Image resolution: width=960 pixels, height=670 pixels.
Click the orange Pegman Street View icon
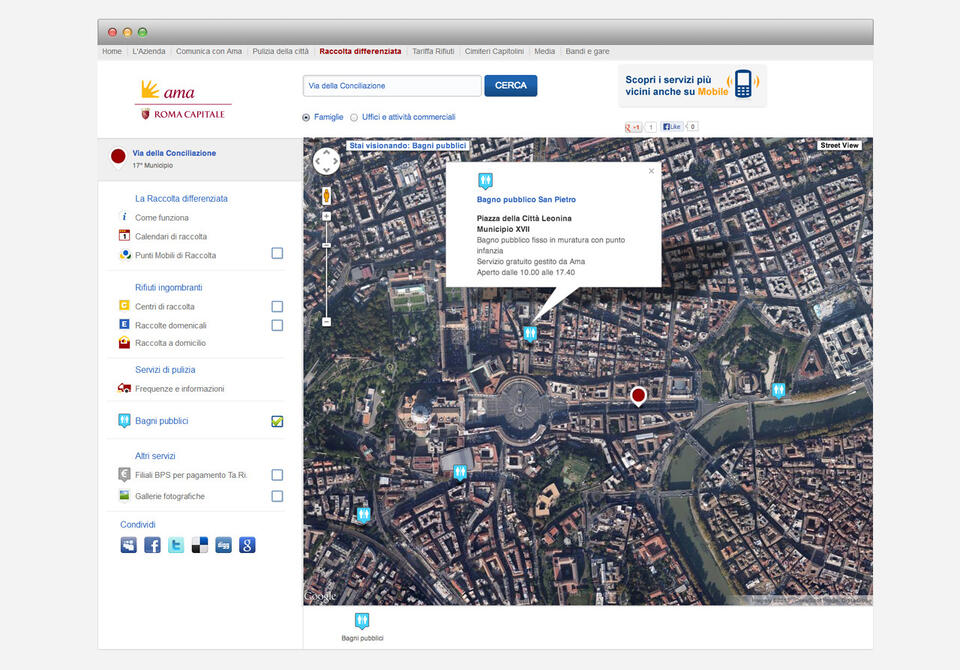326,195
